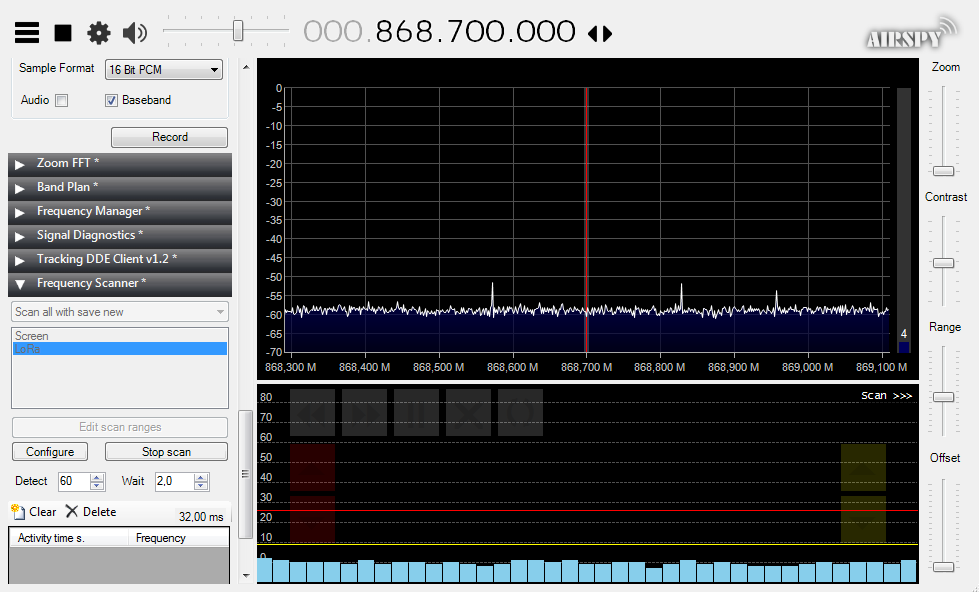
Task: Pause scanning with the scanner pause button
Action: pyautogui.click(x=416, y=413)
